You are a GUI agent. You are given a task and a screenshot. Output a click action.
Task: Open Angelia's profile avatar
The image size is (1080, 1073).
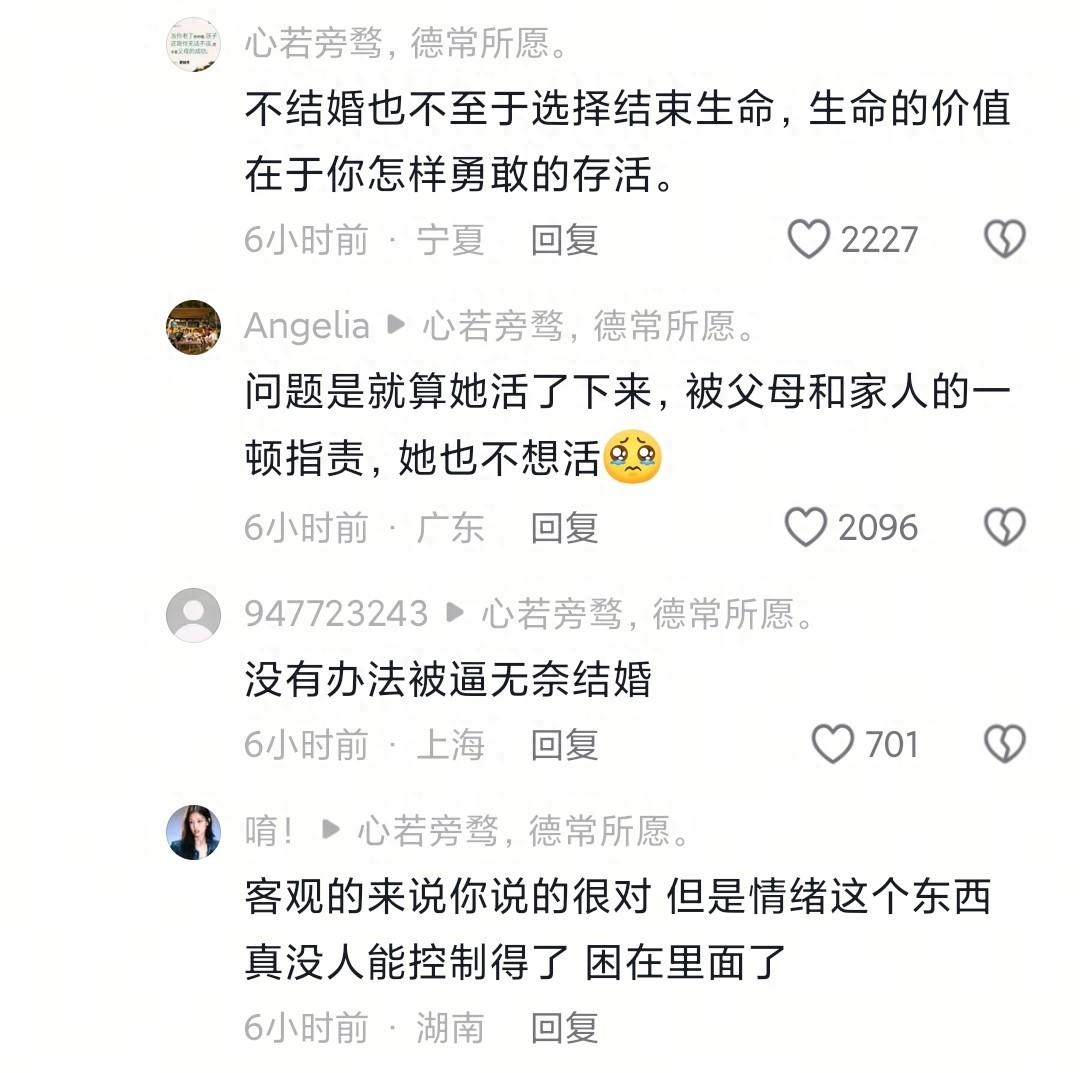pyautogui.click(x=193, y=326)
